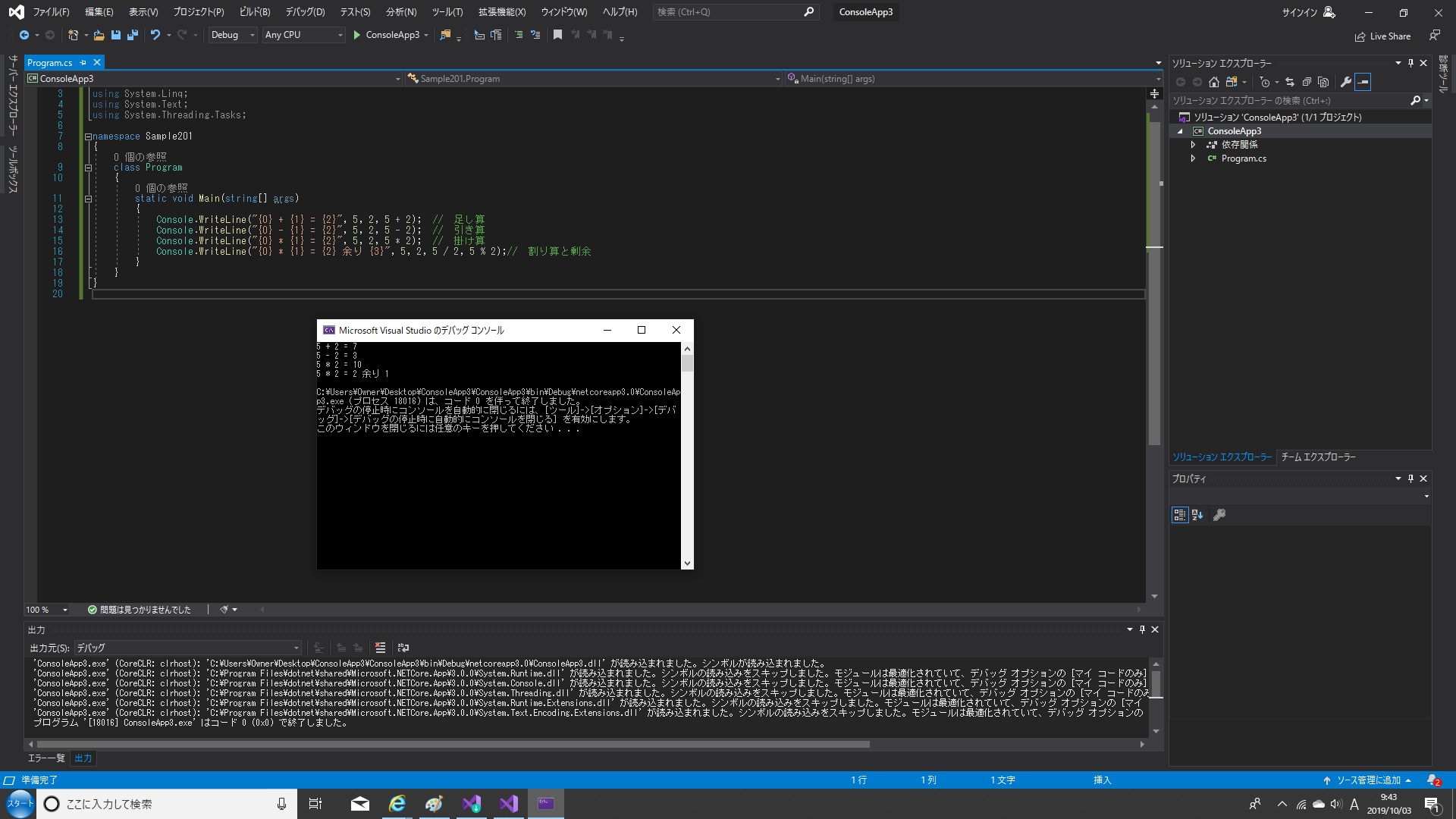Screen dimensions: 1456x819
Task: Toggle a bookmark with the Bookmark icon
Action: click(x=557, y=35)
